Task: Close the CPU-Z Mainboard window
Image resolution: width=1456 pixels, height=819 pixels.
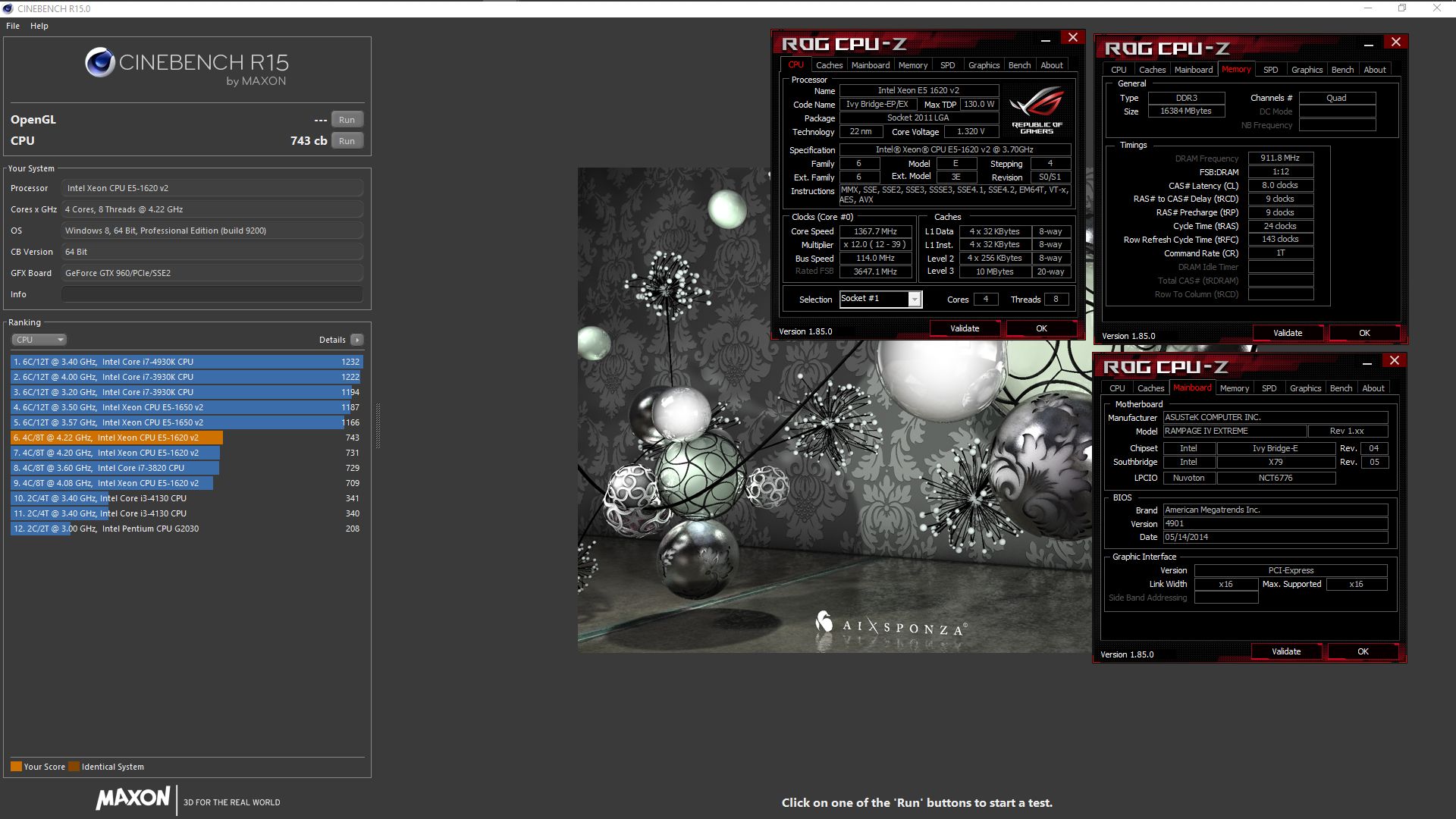Action: [1394, 361]
